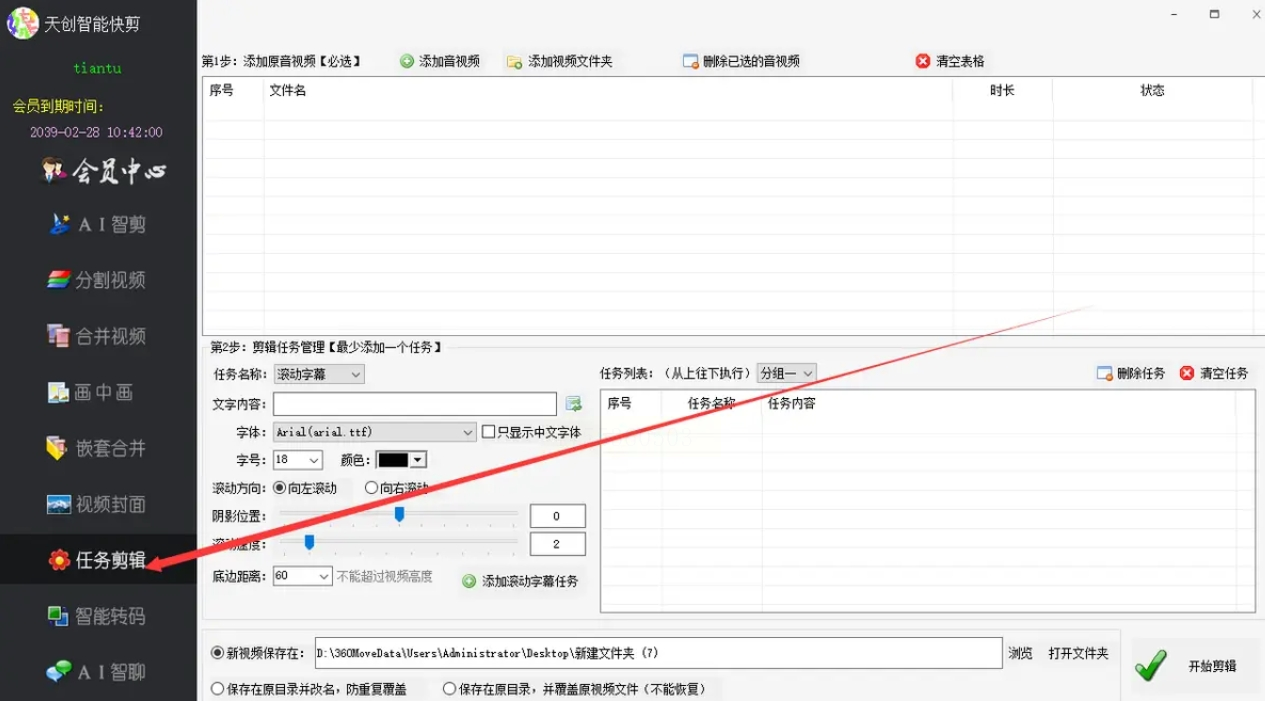
Task: Click the 添加音视频 green plus icon
Action: (x=407, y=61)
